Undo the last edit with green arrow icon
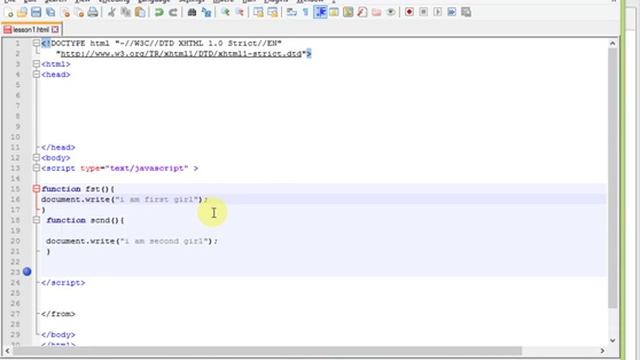The image size is (640, 360). 159,12
